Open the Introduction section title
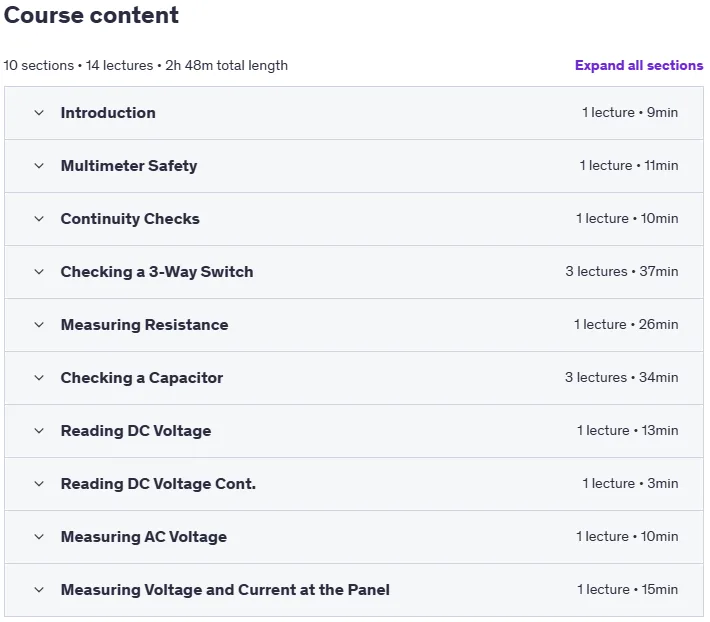The height and width of the screenshot is (622, 710). coord(108,113)
